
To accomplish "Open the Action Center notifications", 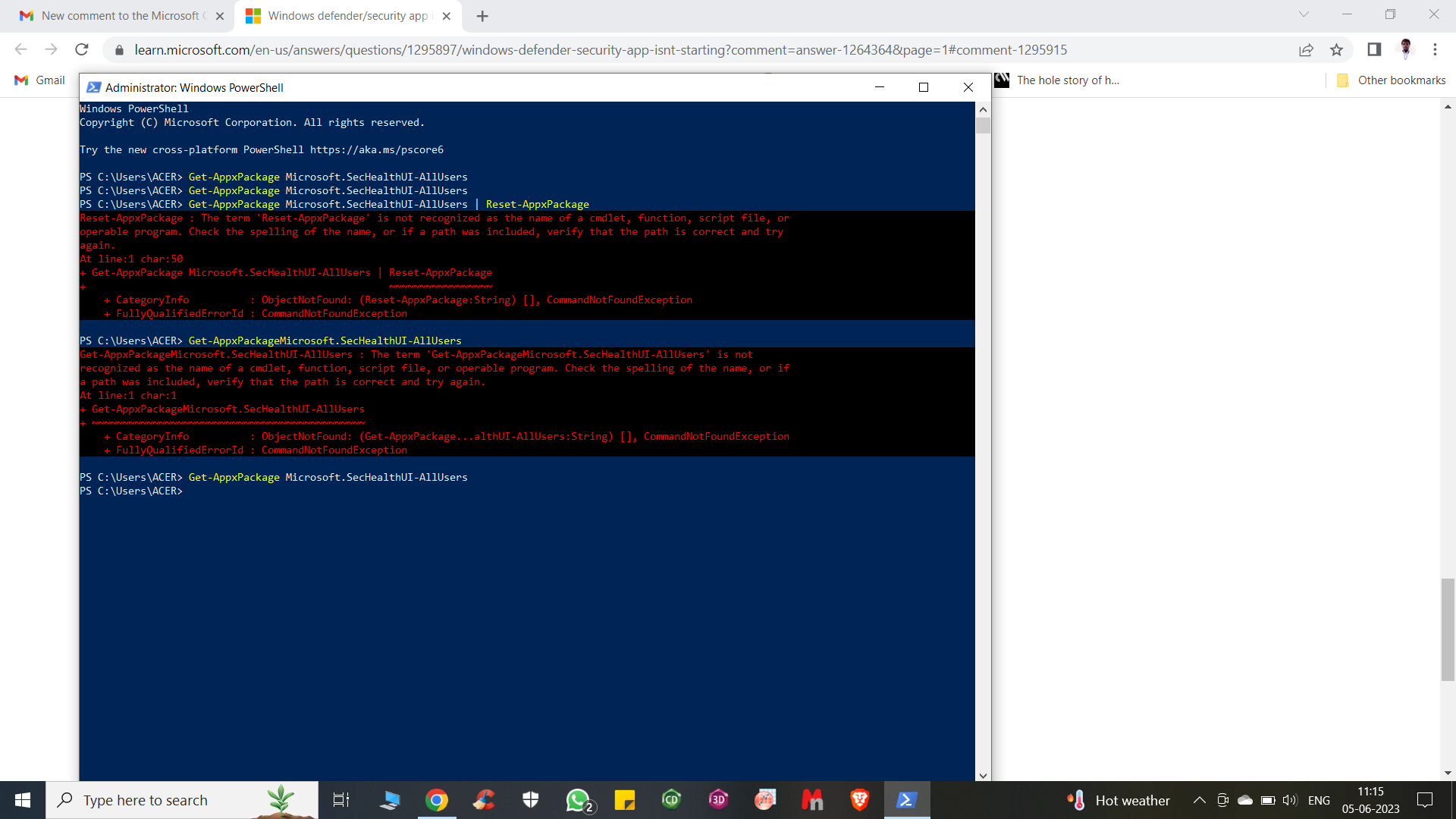I will 1425,800.
